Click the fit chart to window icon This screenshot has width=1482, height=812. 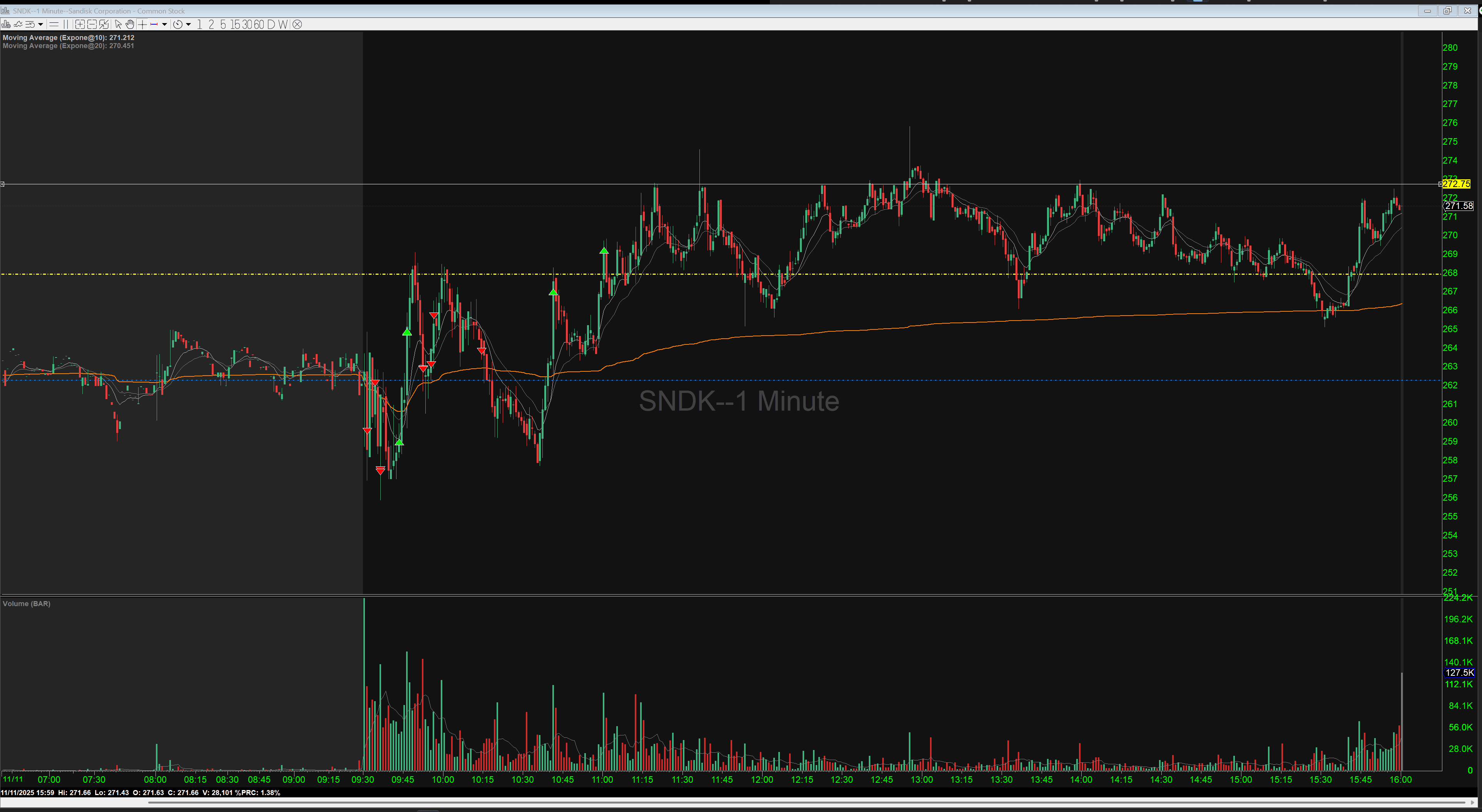[104, 24]
